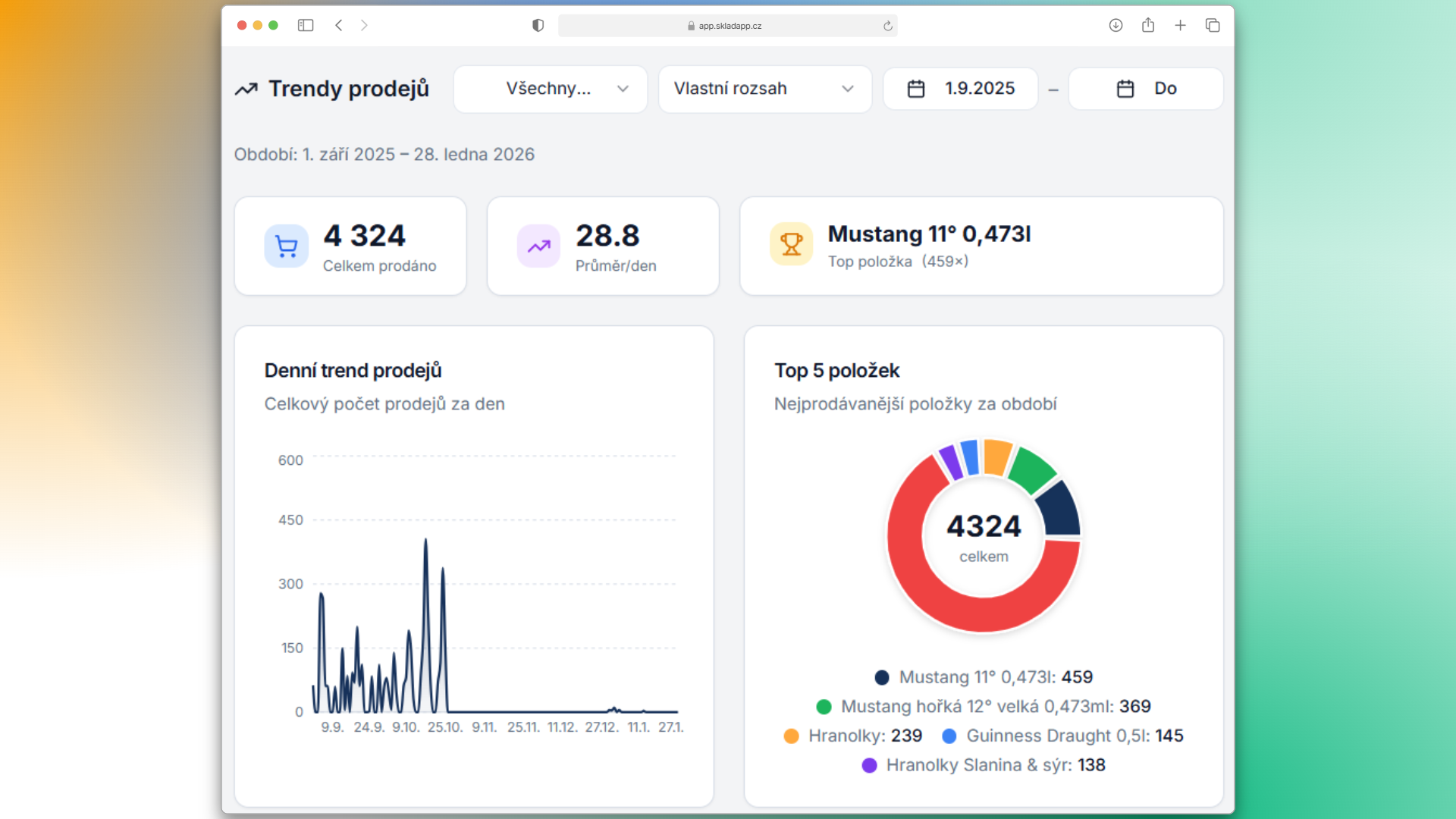
Task: Click the browser address bar
Action: click(x=726, y=25)
